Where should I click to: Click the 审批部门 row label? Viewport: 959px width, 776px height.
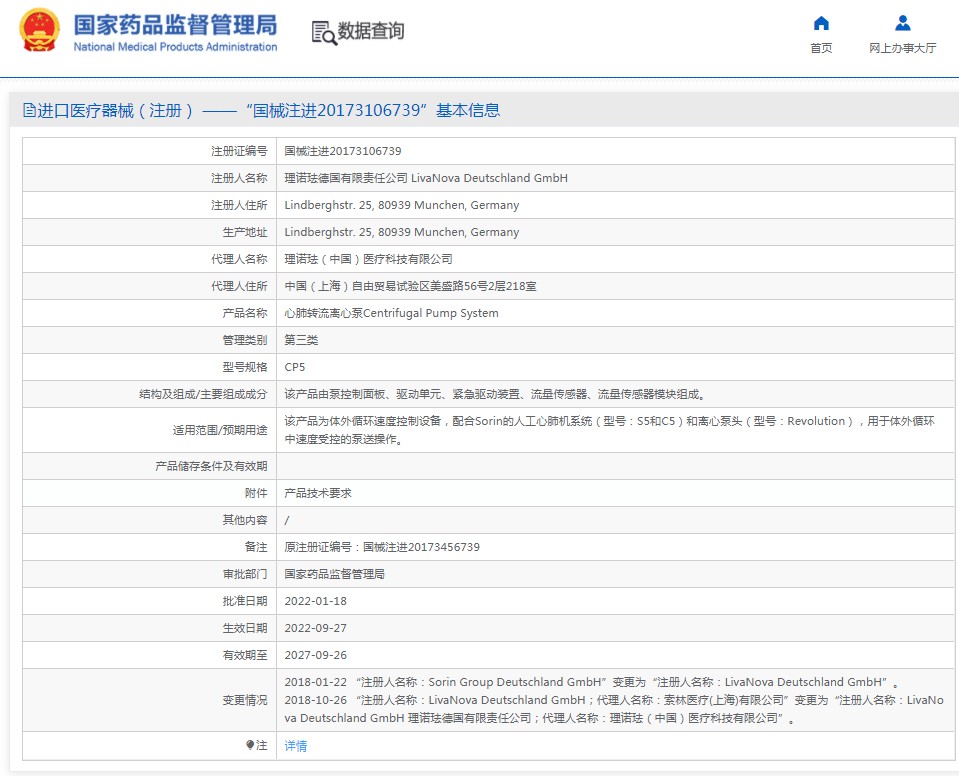coord(245,574)
